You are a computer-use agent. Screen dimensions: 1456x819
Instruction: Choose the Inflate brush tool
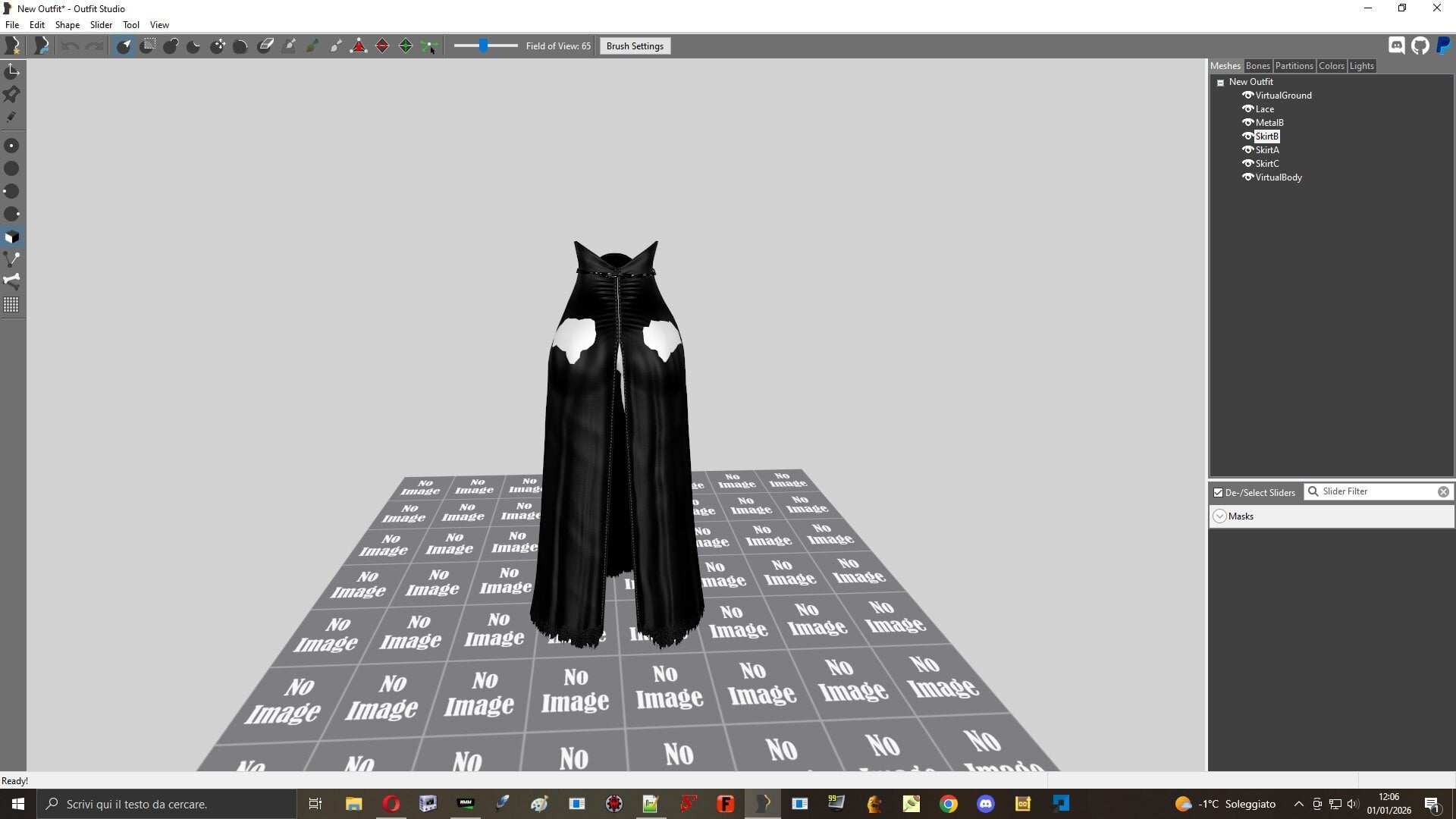pyautogui.click(x=171, y=46)
